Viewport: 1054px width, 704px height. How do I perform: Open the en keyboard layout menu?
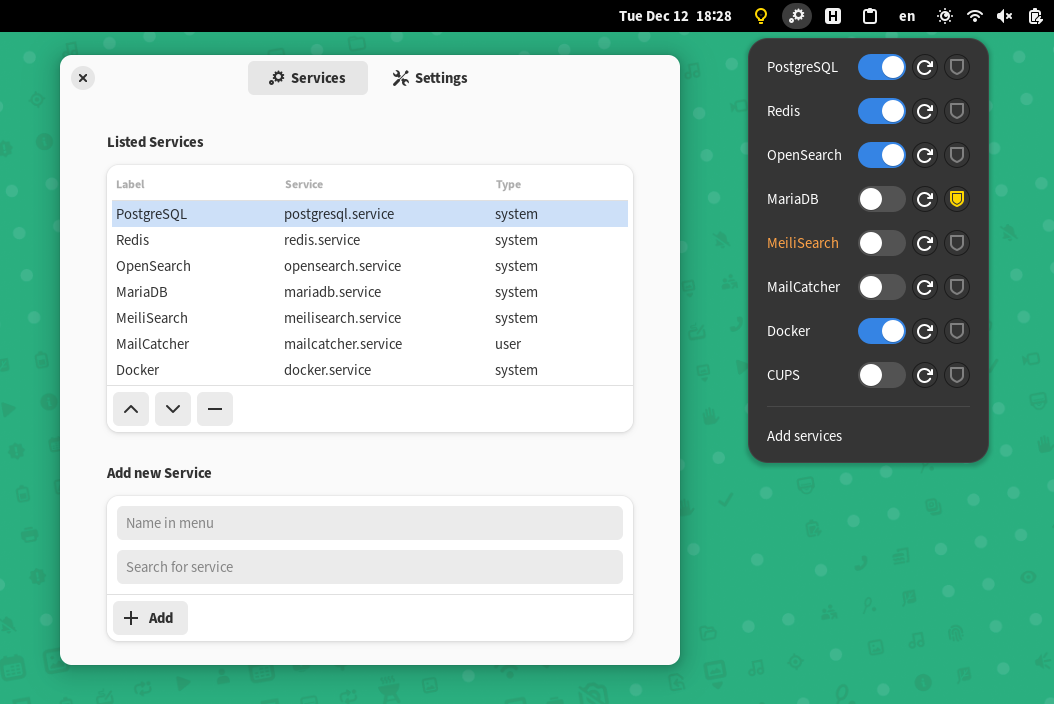tap(907, 16)
